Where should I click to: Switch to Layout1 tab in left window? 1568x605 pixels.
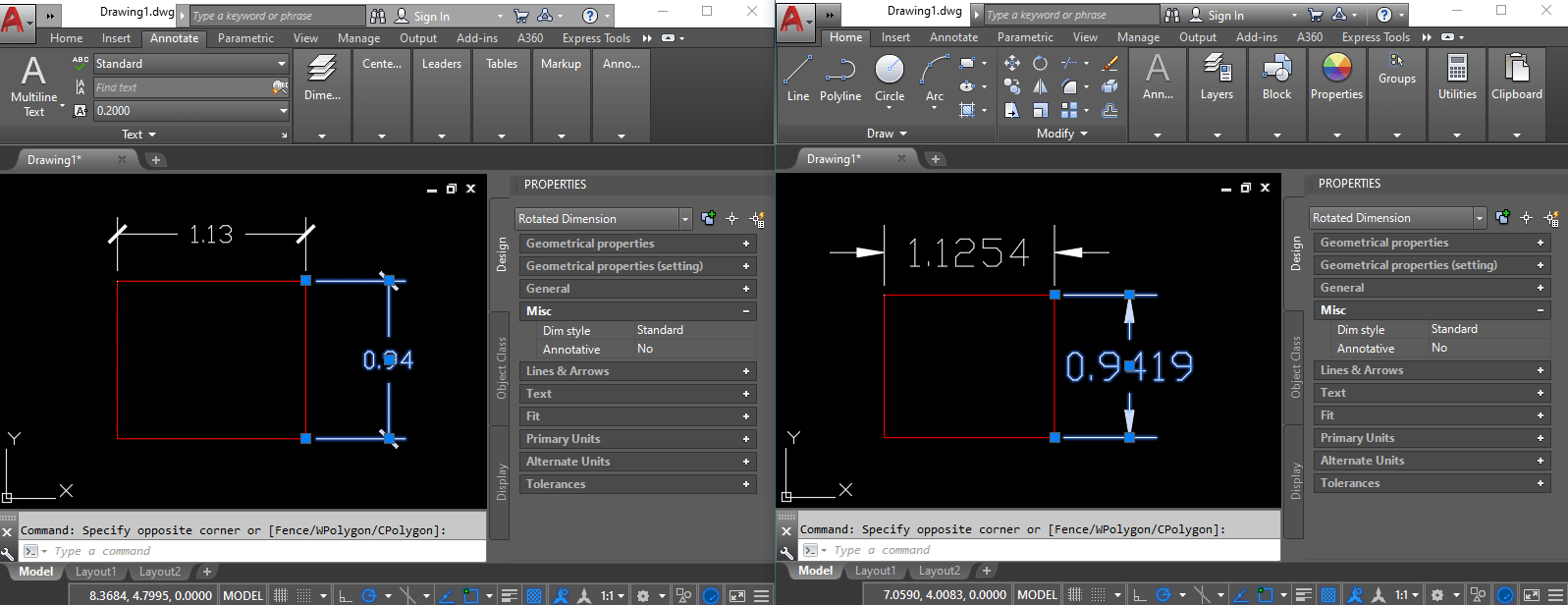(95, 572)
